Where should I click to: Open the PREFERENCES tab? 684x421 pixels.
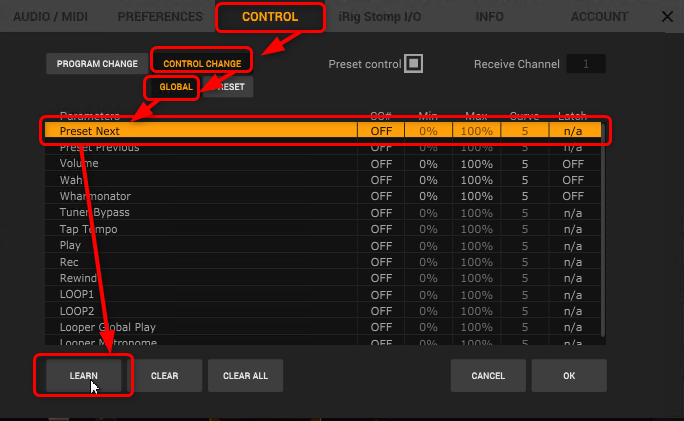pyautogui.click(x=162, y=17)
